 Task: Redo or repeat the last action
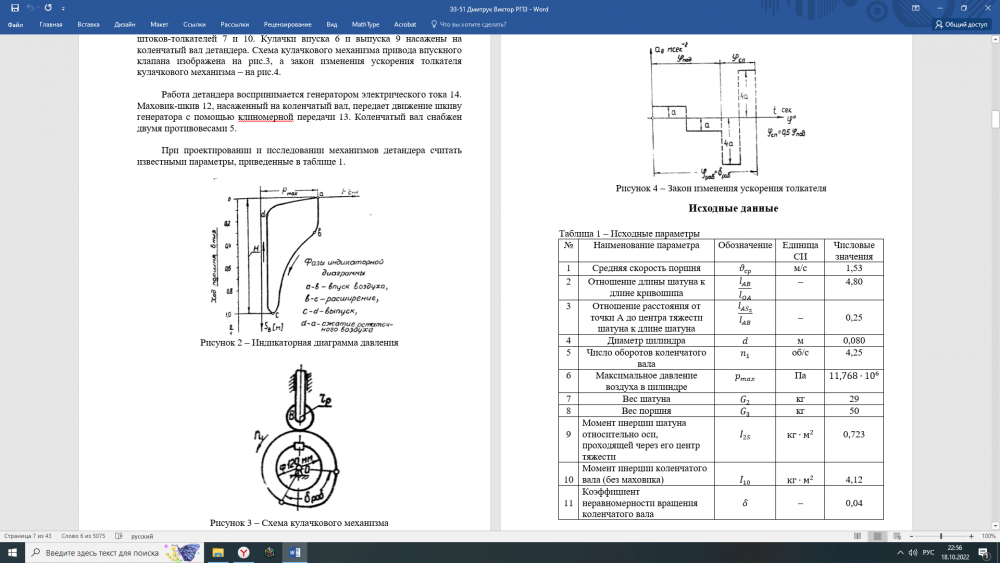pos(48,8)
